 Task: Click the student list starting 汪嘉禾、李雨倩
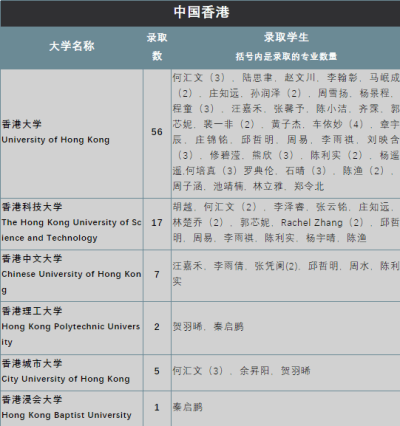click(286, 274)
